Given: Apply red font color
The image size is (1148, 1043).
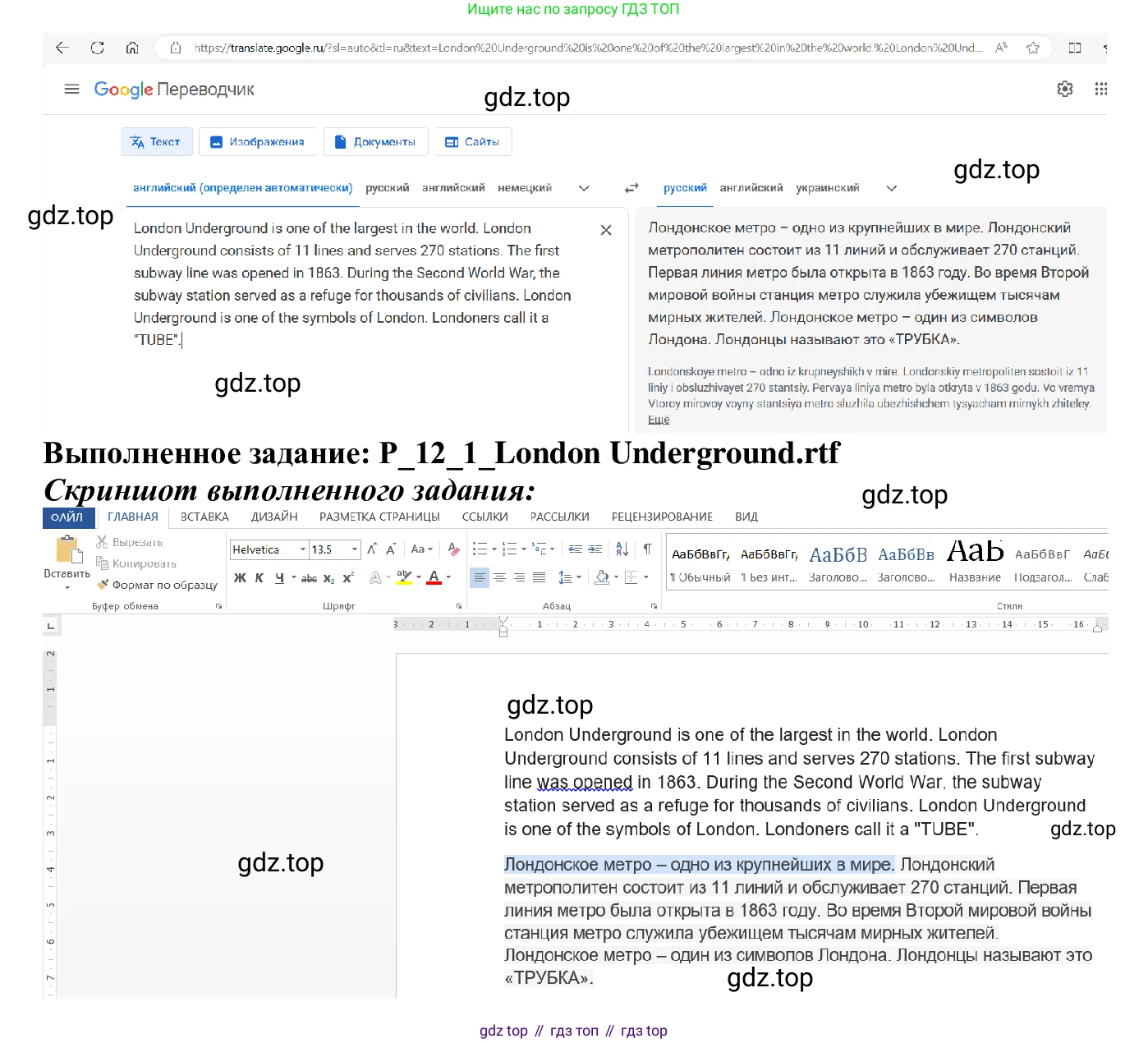Looking at the screenshot, I should (434, 578).
